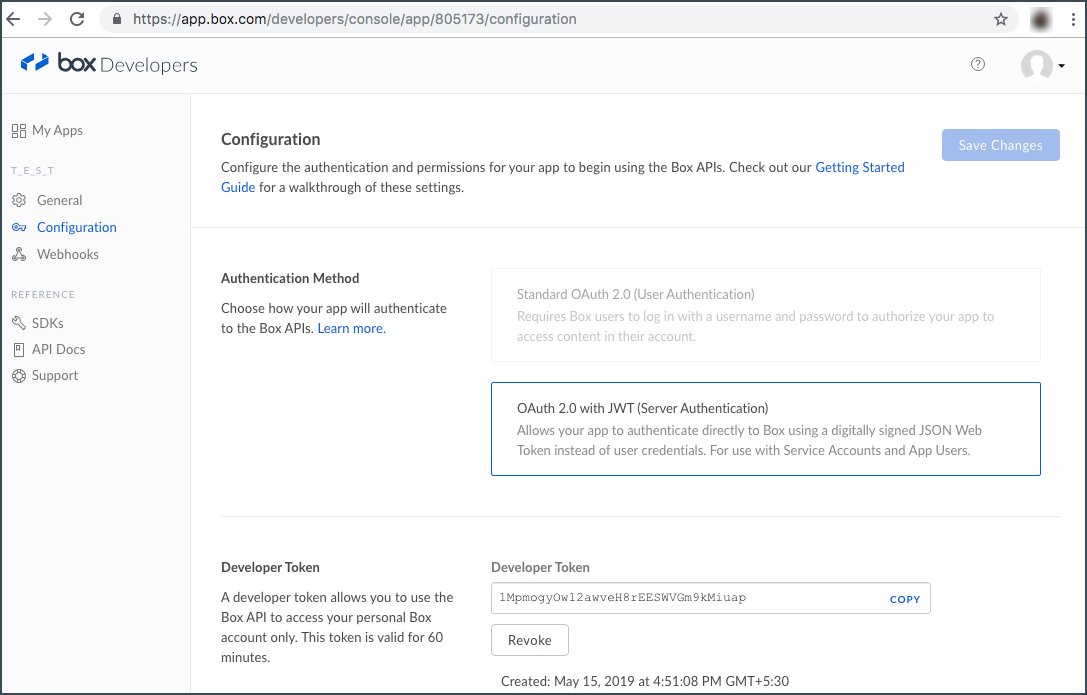This screenshot has width=1087, height=695.
Task: Select OAuth 2.0 with JWT Server Authentication
Action: tap(765, 429)
